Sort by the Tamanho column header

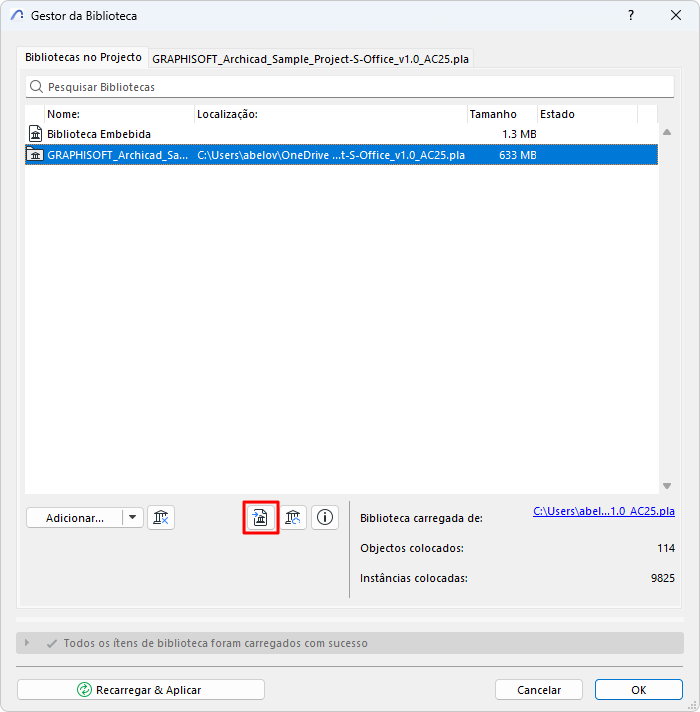point(502,114)
